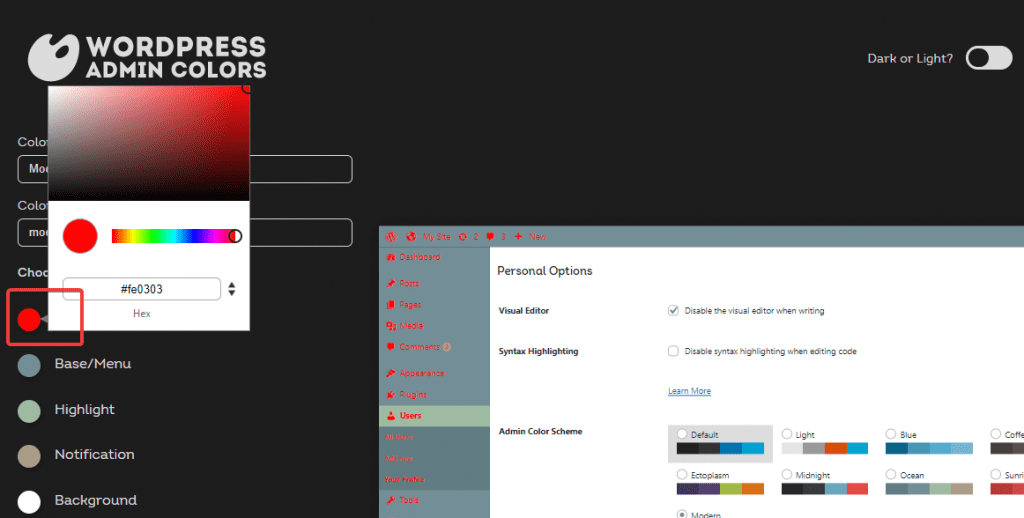
Task: Click the plus New item in admin bar
Action: pos(530,236)
